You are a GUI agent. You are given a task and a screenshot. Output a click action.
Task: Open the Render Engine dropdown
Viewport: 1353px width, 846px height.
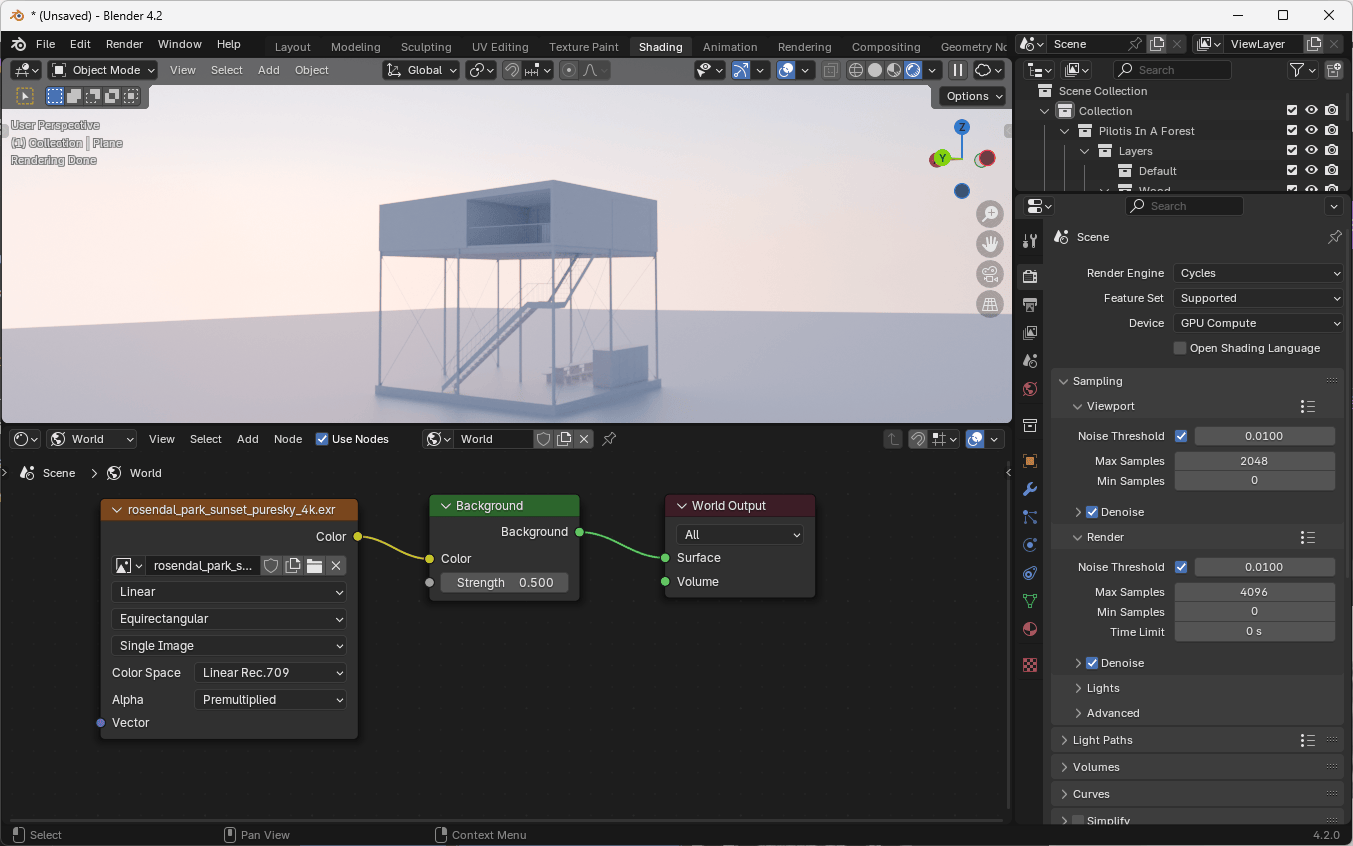pos(1259,273)
